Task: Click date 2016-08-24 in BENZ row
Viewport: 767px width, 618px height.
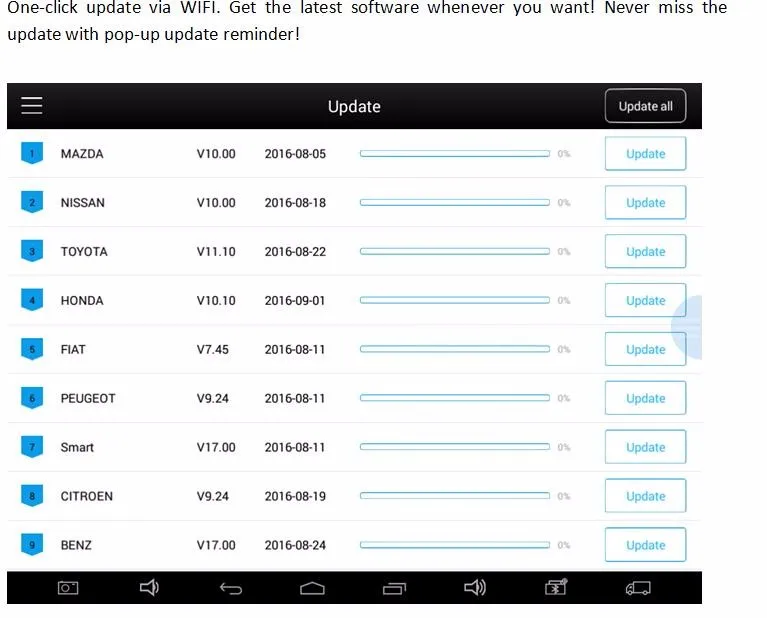Action: [295, 545]
